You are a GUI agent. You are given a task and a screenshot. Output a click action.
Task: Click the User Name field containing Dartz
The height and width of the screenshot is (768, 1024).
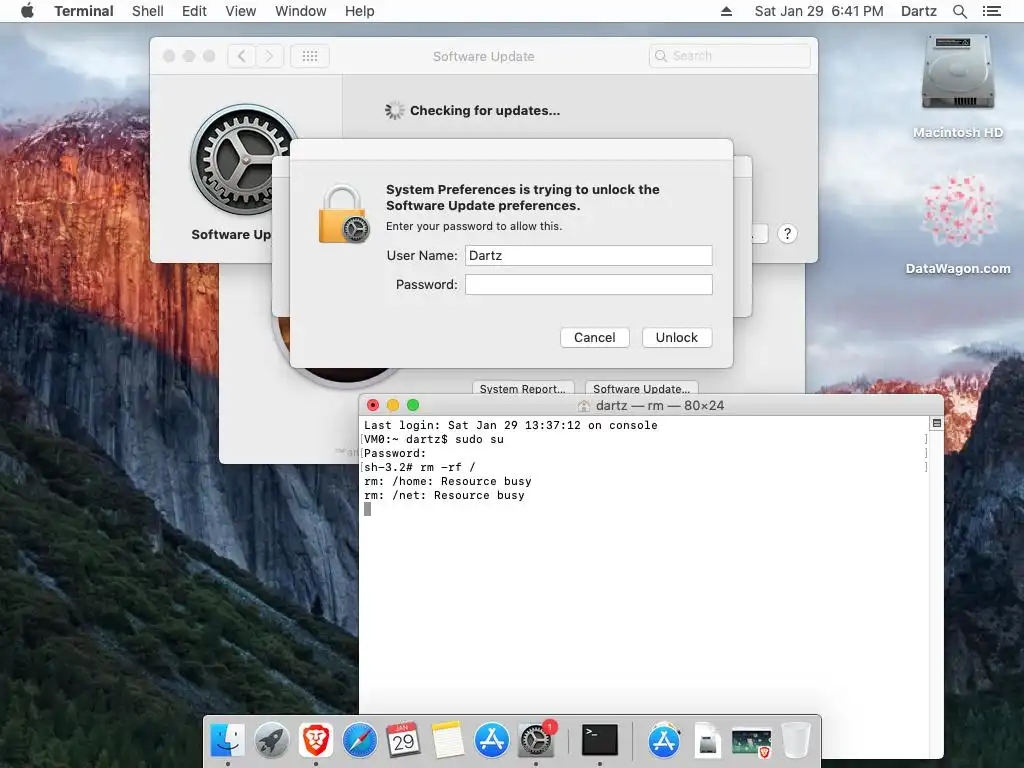(x=588, y=255)
